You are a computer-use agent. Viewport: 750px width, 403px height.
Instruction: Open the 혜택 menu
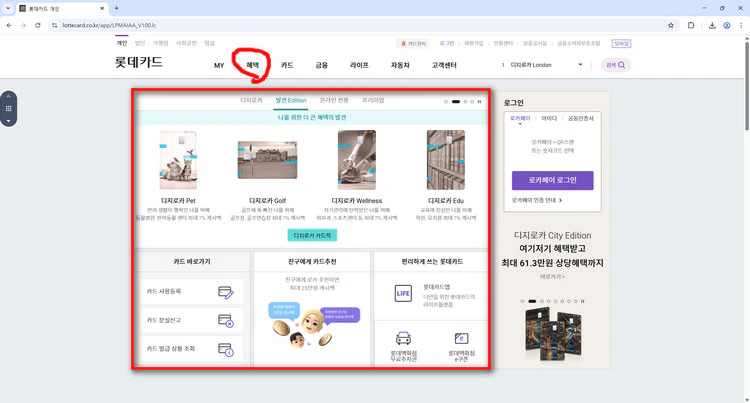253,65
